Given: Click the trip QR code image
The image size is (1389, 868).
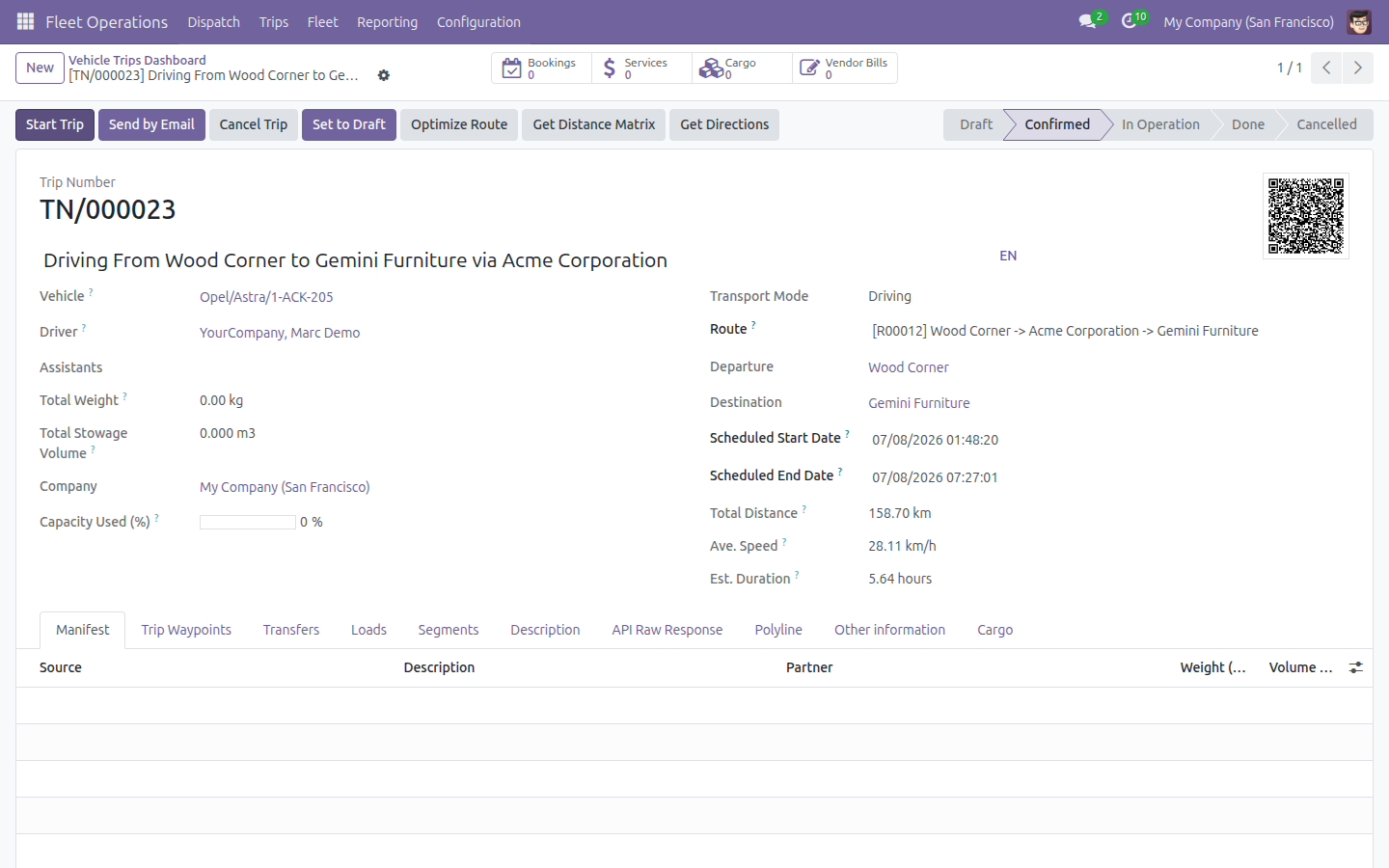Looking at the screenshot, I should [1306, 216].
